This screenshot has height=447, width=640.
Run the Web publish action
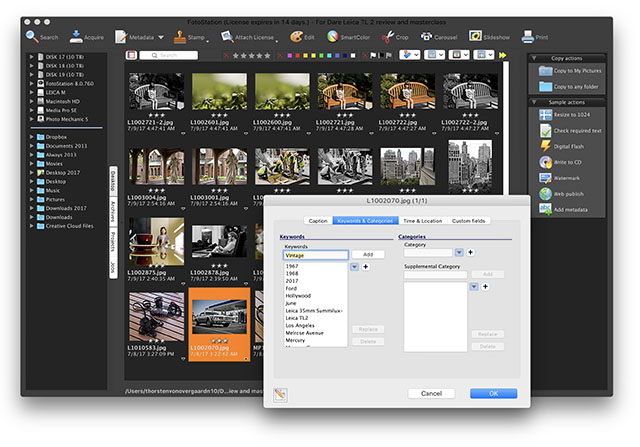[562, 194]
